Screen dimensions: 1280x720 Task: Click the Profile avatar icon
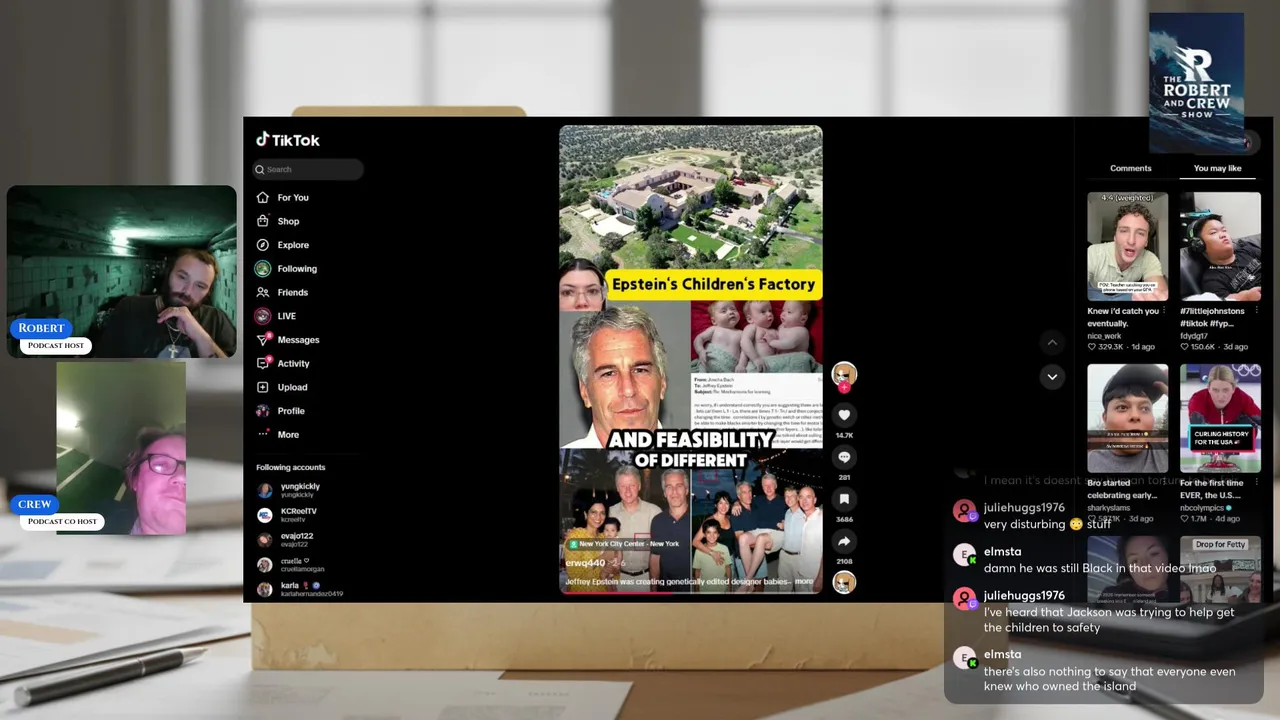[x=263, y=411]
